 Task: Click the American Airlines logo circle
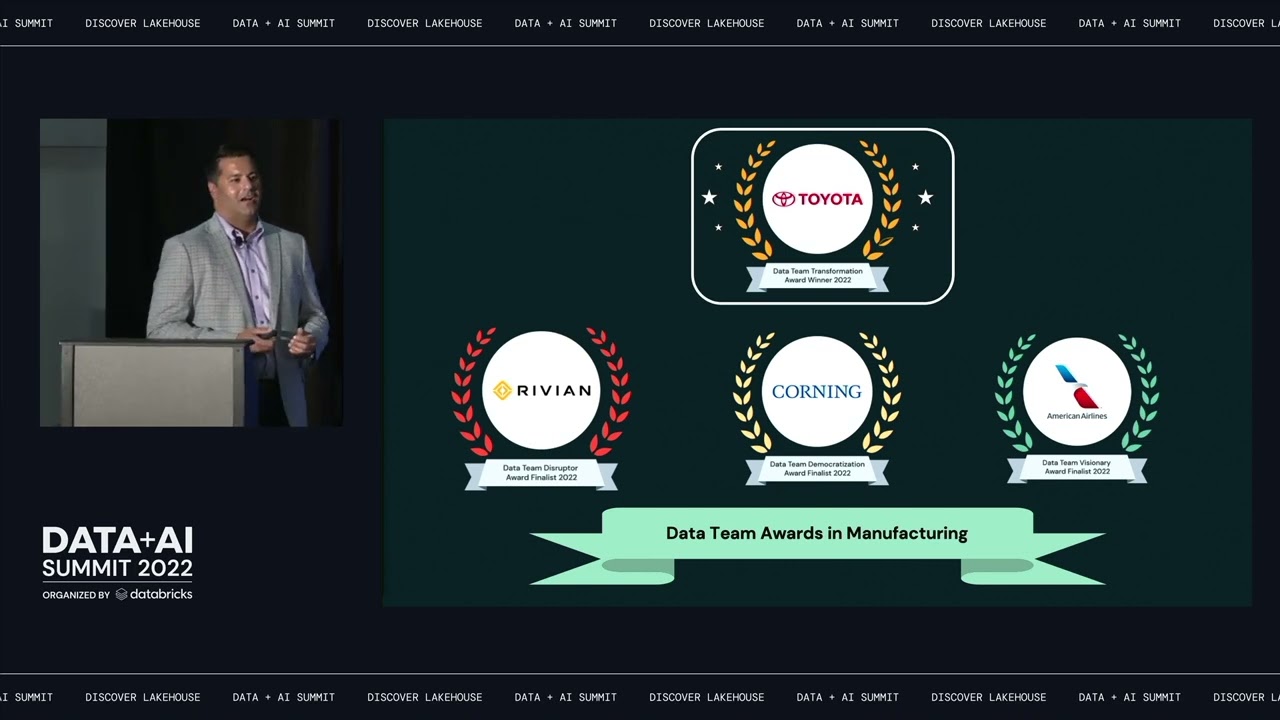pyautogui.click(x=1077, y=391)
